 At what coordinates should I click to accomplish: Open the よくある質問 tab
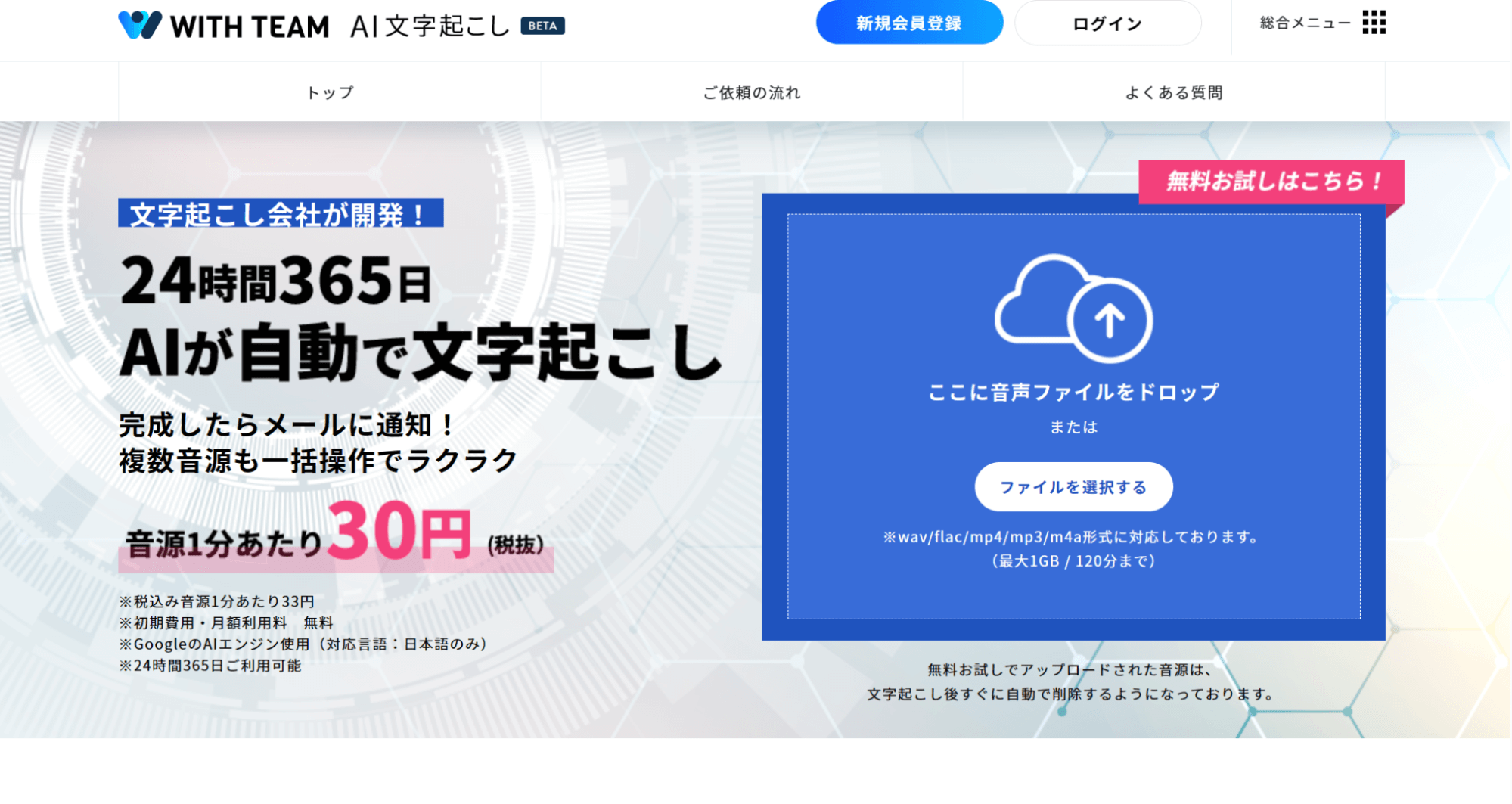tap(1174, 92)
